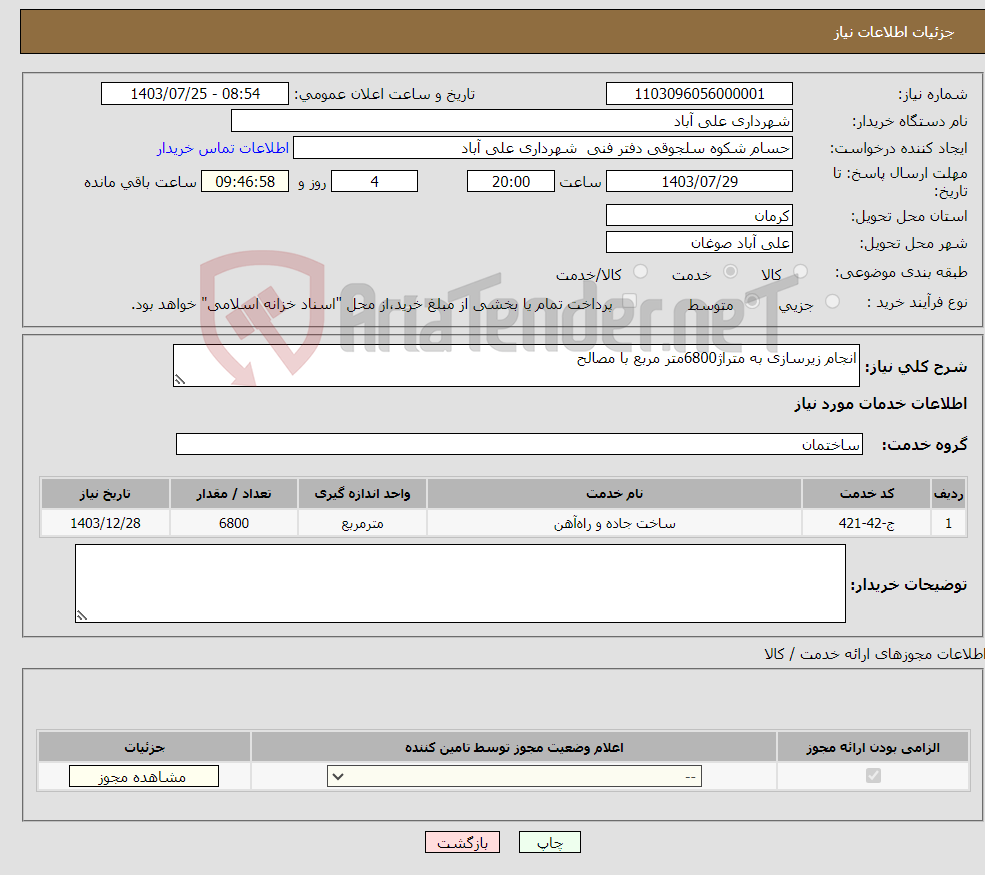Click the need date cell 1403/12/28

tap(106, 524)
